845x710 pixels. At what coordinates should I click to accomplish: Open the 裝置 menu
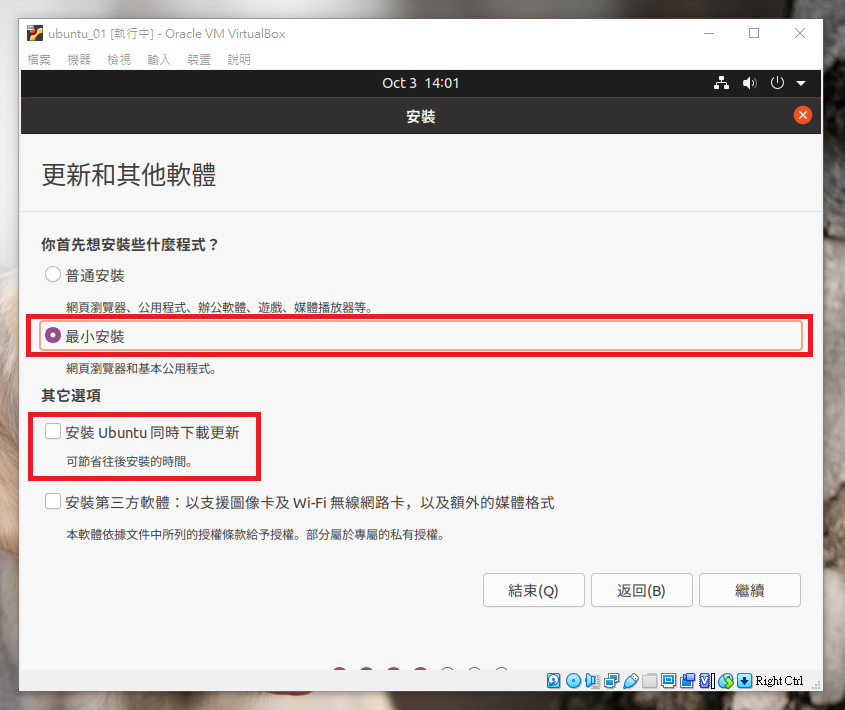(x=199, y=59)
